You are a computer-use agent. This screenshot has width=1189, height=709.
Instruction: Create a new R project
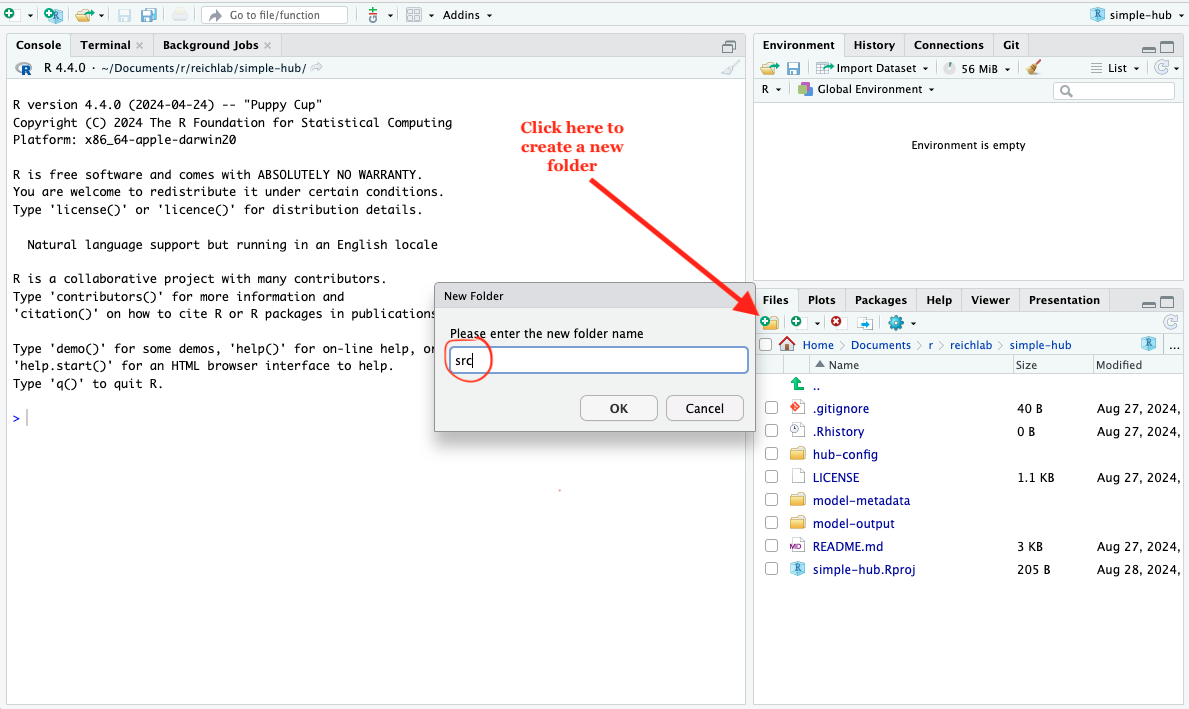[x=53, y=14]
